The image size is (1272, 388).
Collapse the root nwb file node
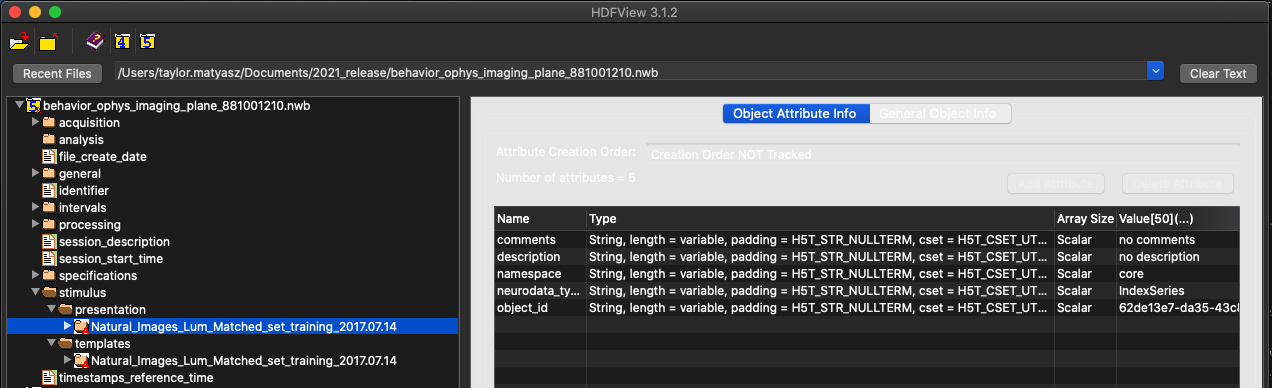19,105
